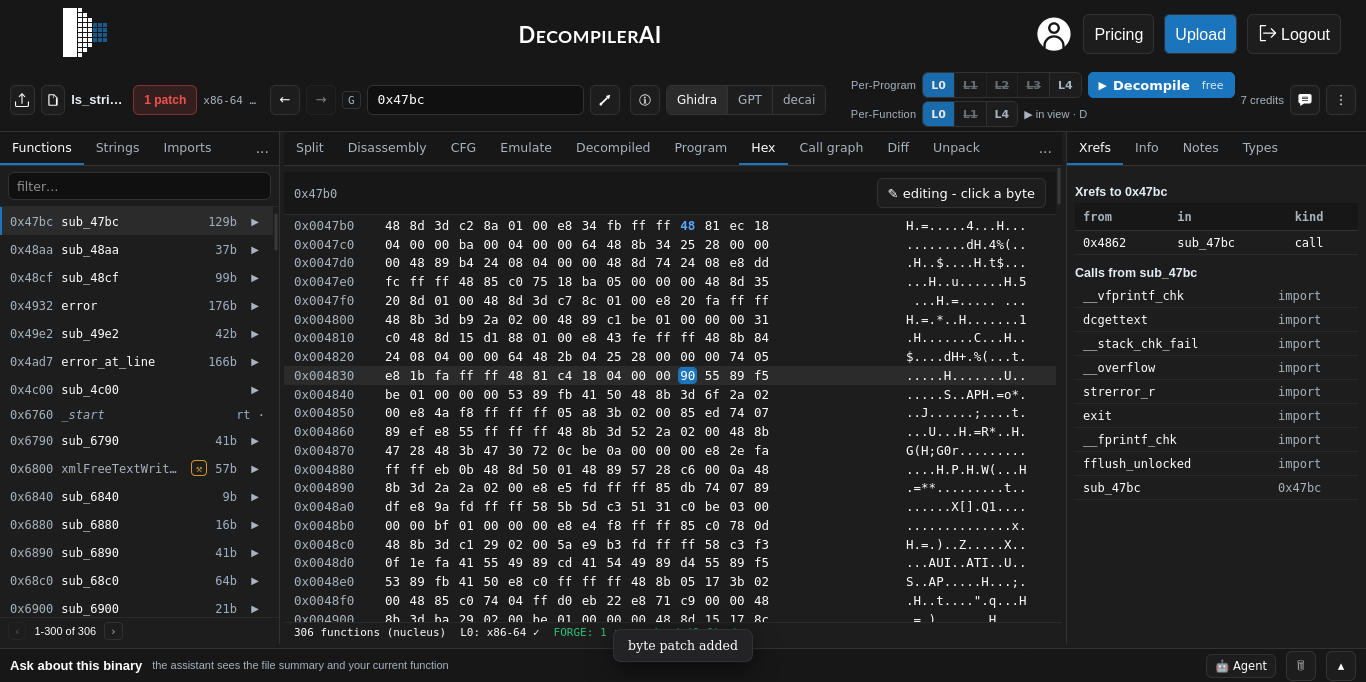Open the Agent mode selector
This screenshot has width=1366, height=682.
point(1241,666)
